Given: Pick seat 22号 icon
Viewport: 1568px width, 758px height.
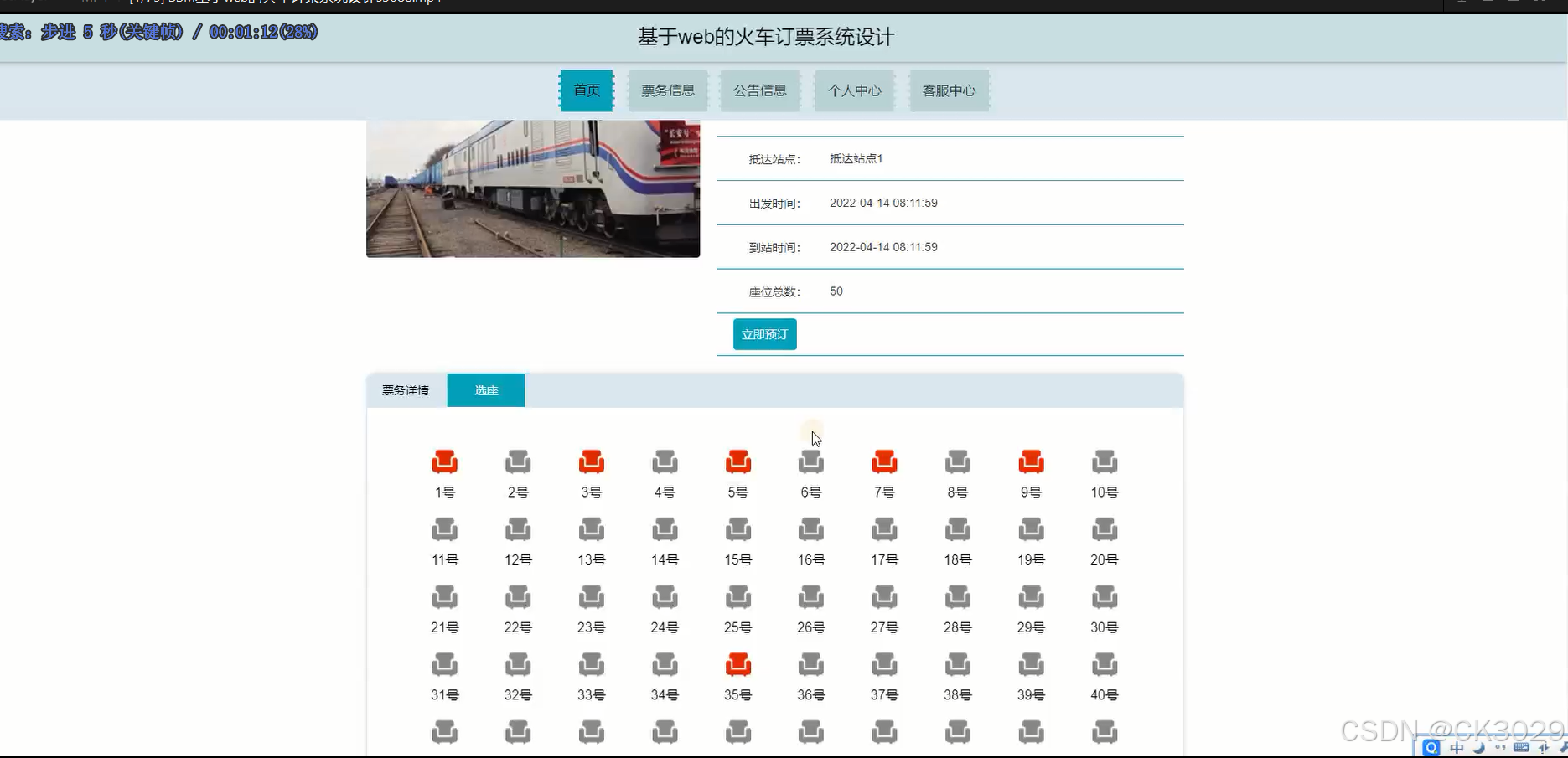Looking at the screenshot, I should (518, 597).
